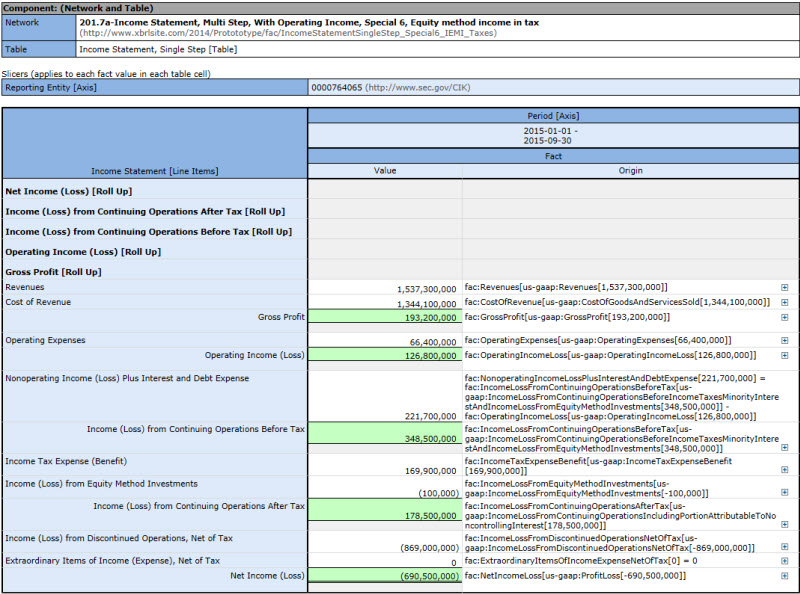Select Income from Continuing Operations Before Tax [Roll Up]

coord(148,232)
